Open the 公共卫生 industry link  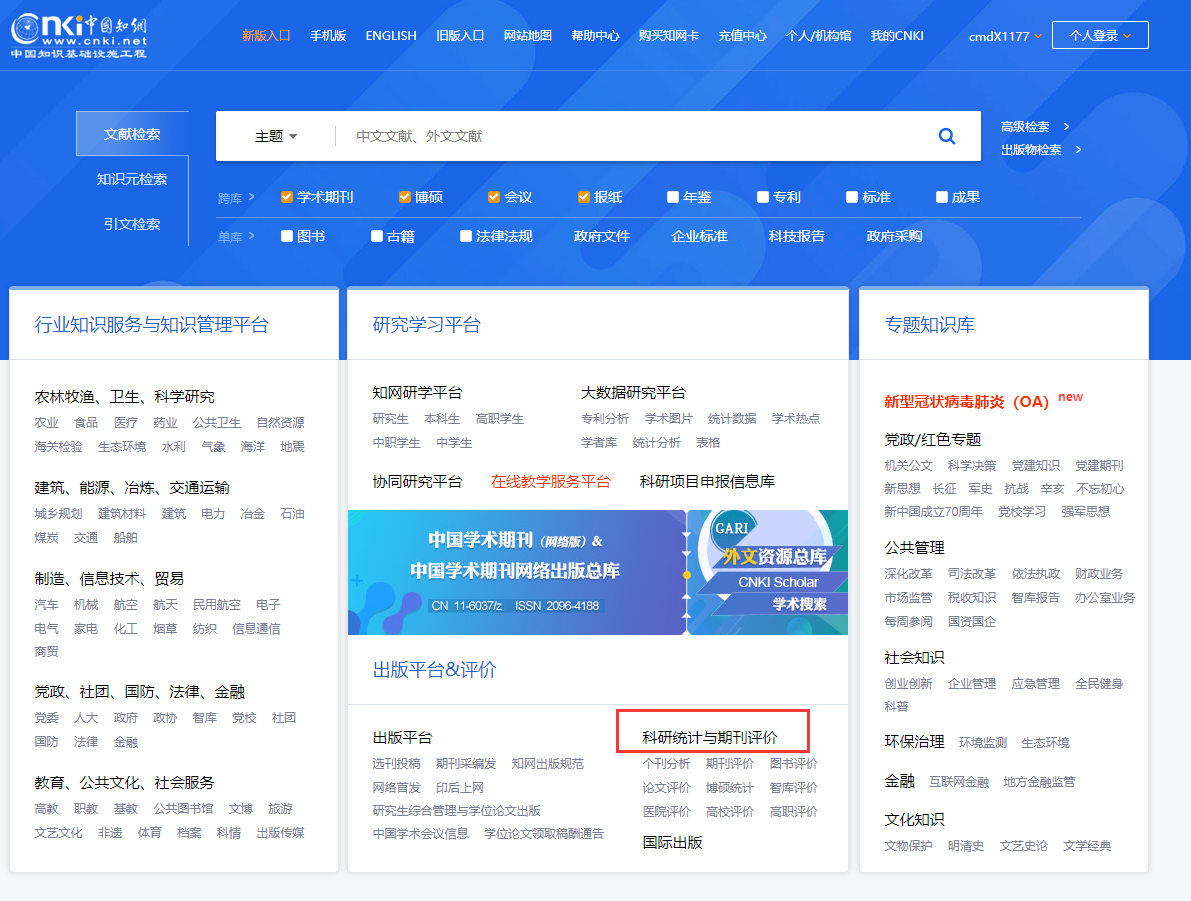pos(216,422)
